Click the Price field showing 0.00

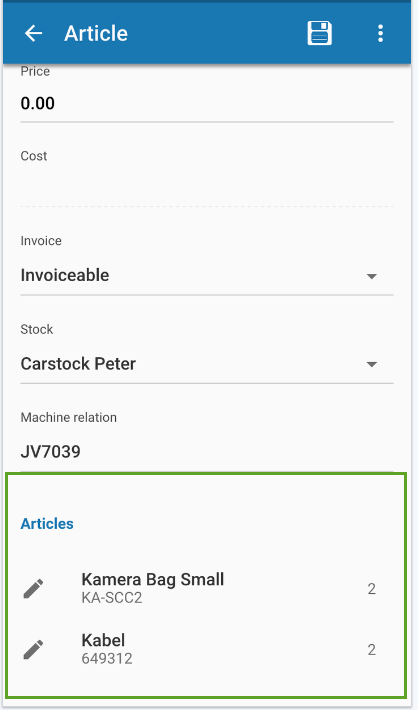pyautogui.click(x=207, y=103)
